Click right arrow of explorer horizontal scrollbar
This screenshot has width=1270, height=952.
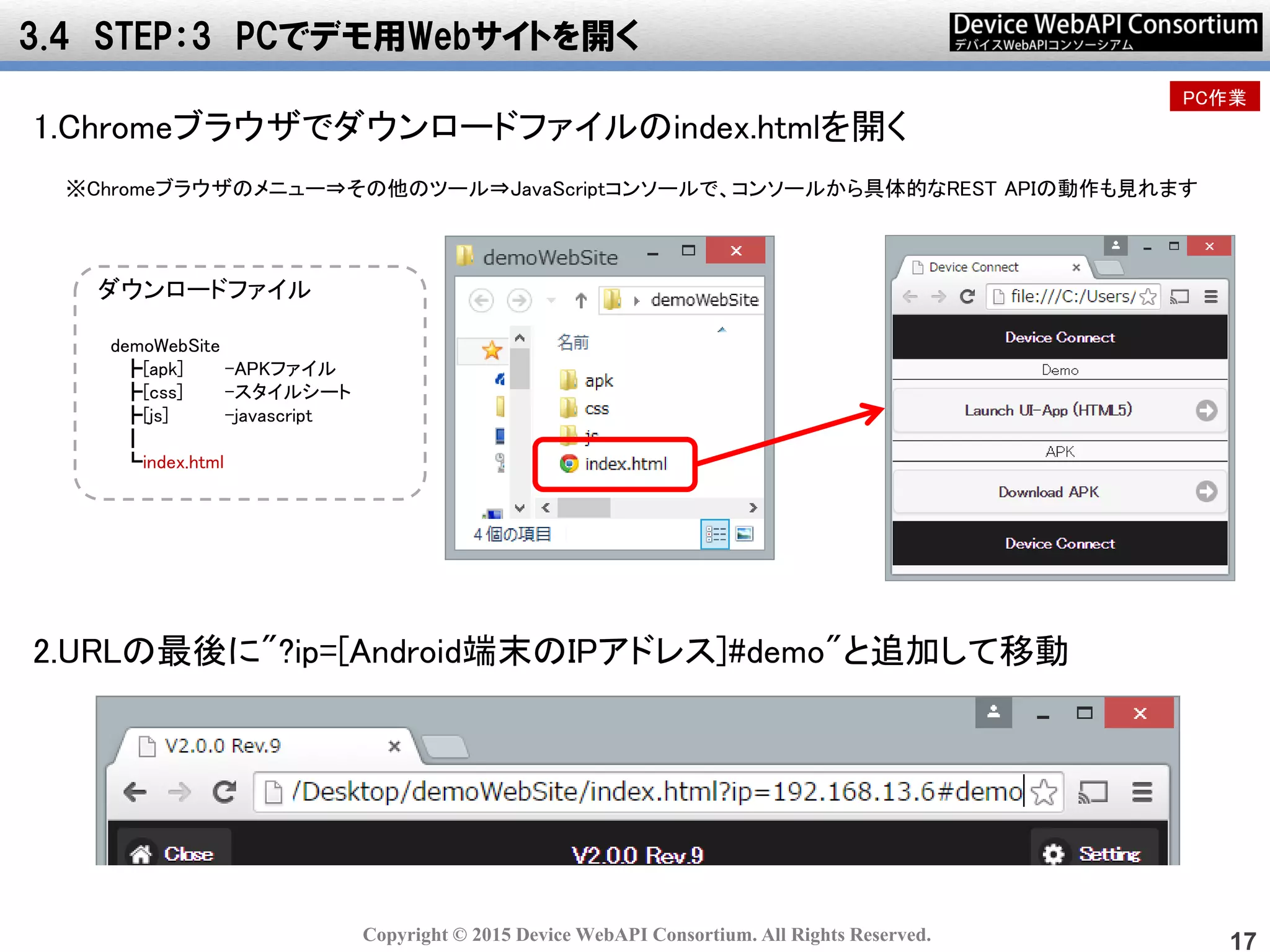point(753,508)
